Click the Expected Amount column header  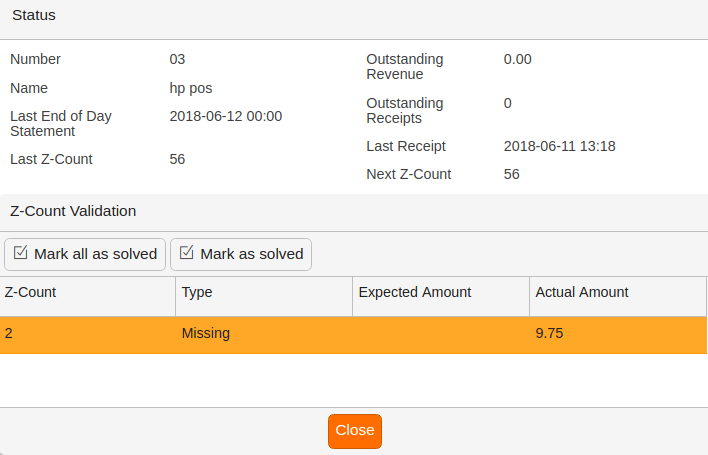441,296
